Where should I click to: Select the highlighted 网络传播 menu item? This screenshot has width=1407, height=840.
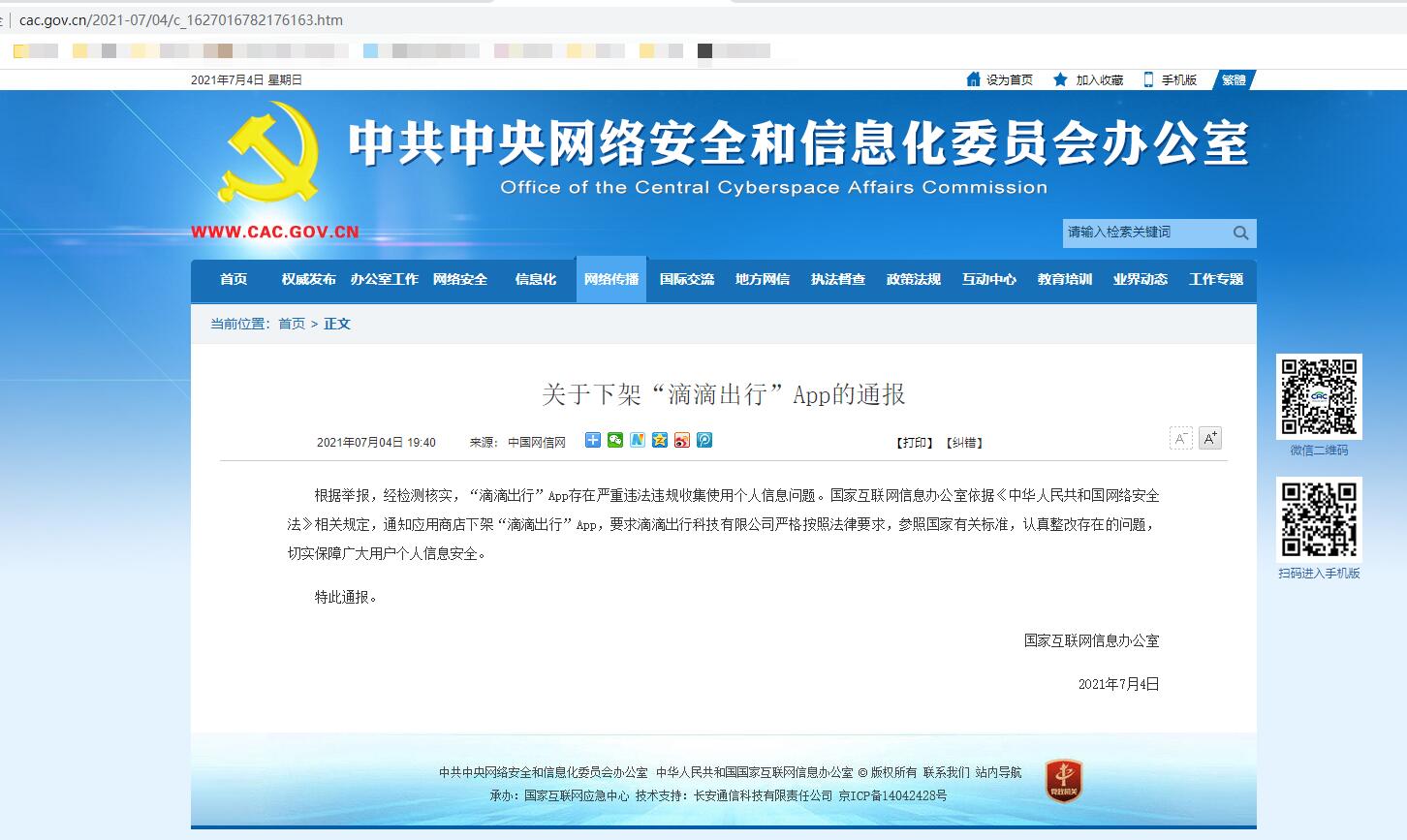(611, 279)
